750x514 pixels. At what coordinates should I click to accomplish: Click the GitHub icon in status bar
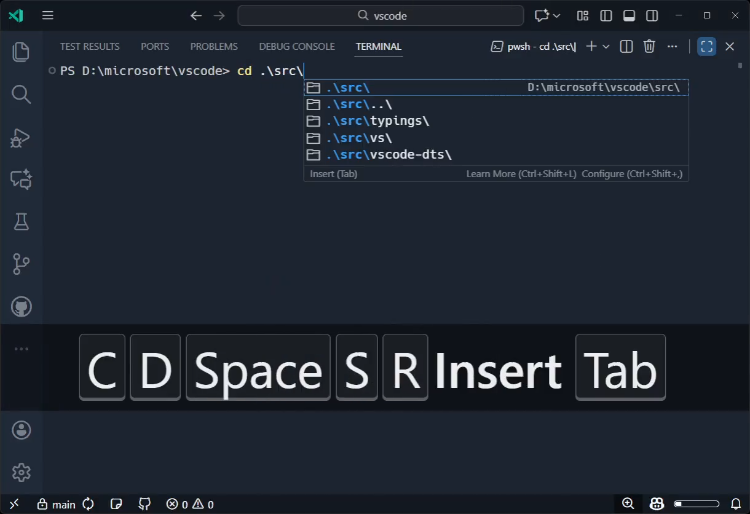tap(144, 504)
